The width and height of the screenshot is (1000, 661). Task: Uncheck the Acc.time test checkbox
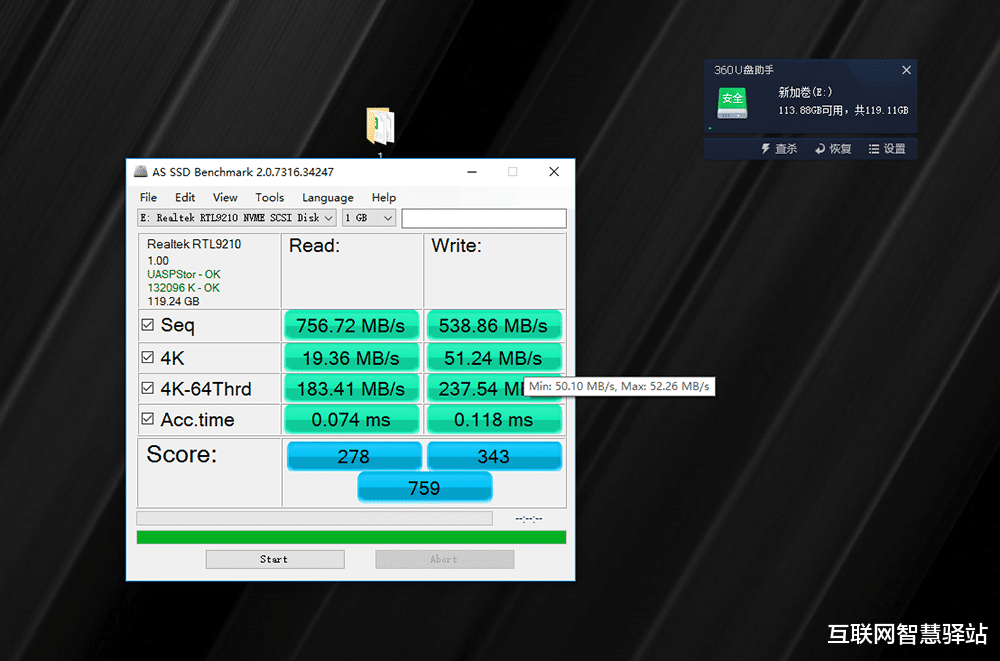pos(147,419)
